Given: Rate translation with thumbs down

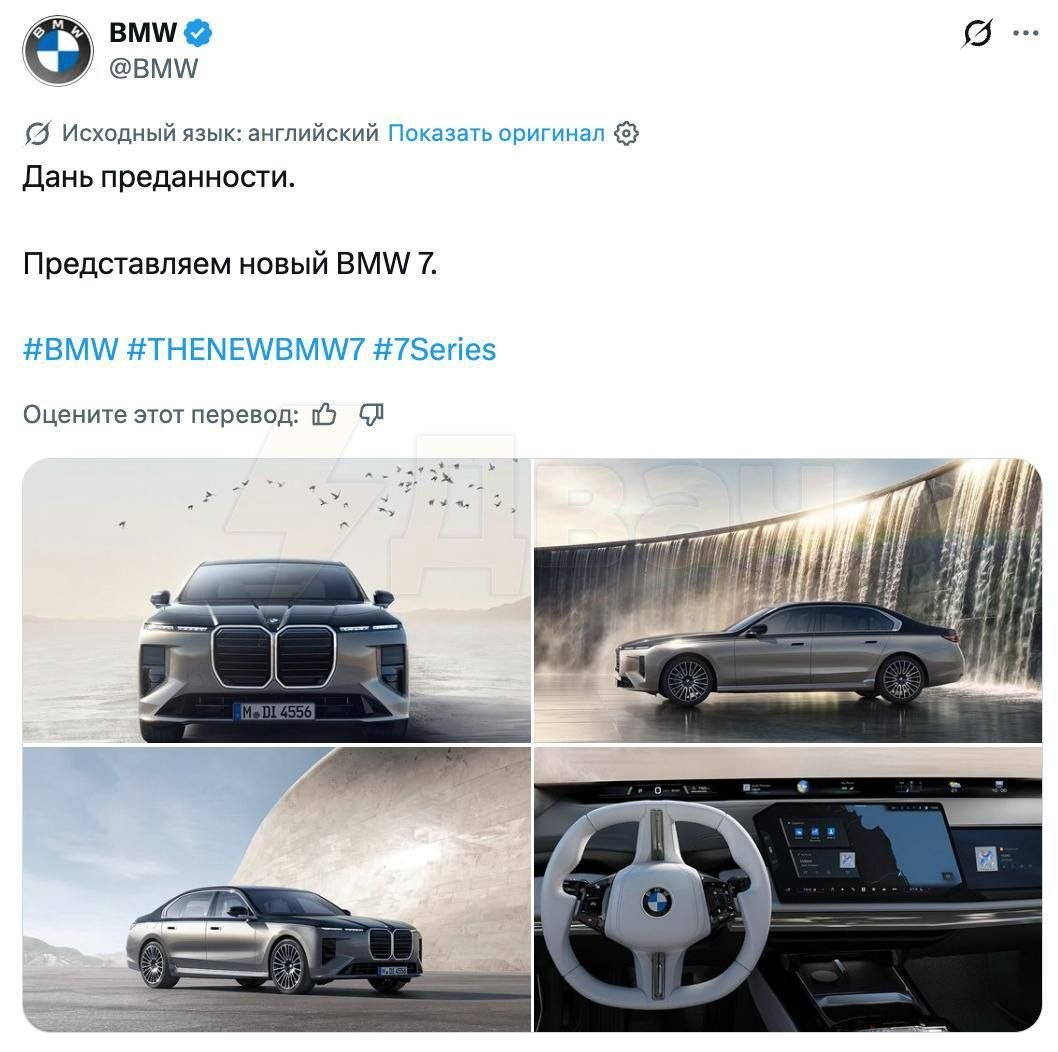Looking at the screenshot, I should (x=371, y=414).
